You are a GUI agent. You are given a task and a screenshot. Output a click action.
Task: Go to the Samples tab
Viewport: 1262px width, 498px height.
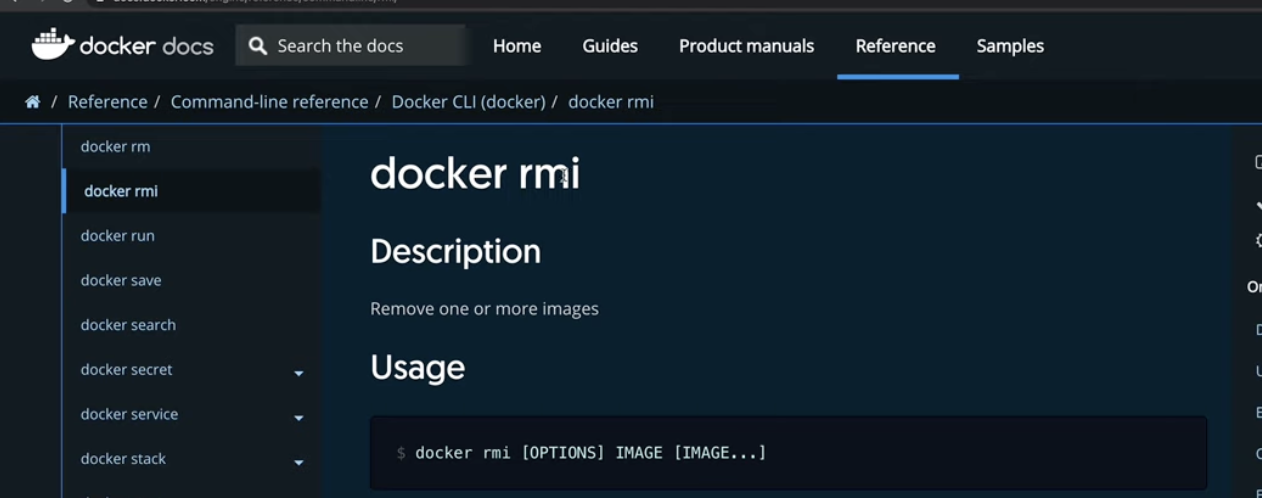(x=1010, y=46)
